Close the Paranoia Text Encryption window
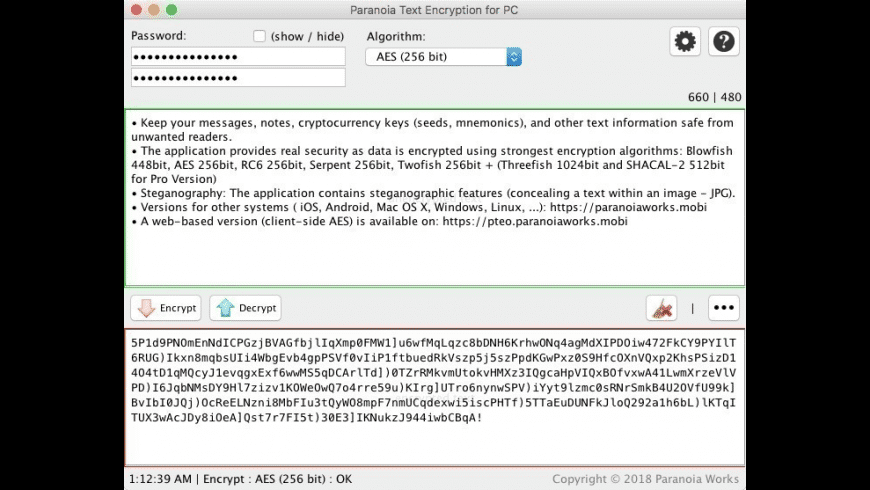 (x=135, y=10)
